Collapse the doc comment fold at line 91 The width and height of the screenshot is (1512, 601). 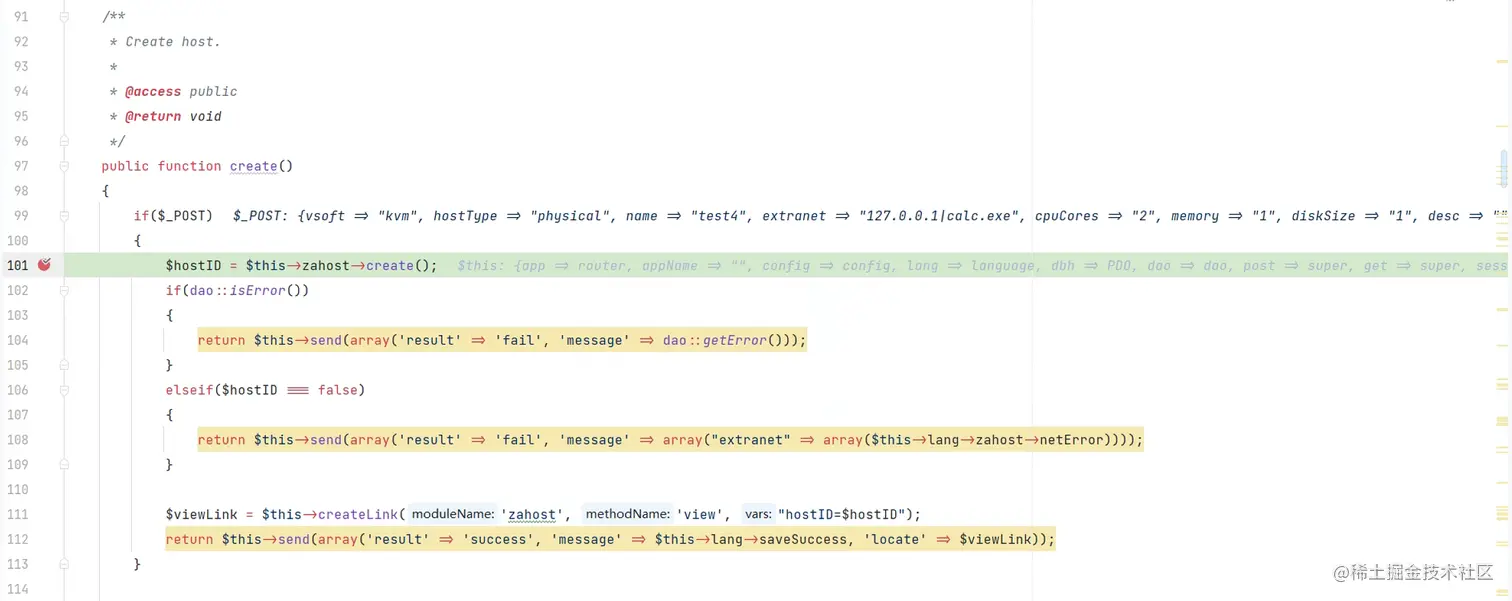(x=64, y=17)
